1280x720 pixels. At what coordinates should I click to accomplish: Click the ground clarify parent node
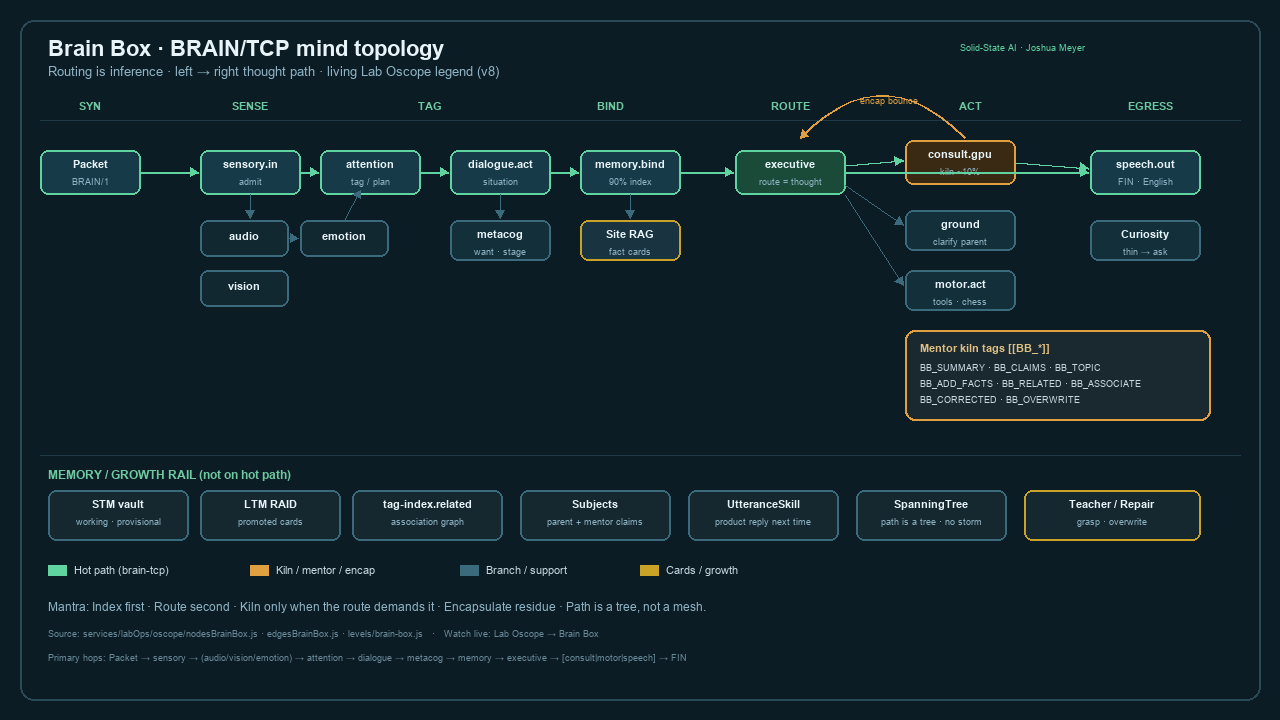coord(960,230)
